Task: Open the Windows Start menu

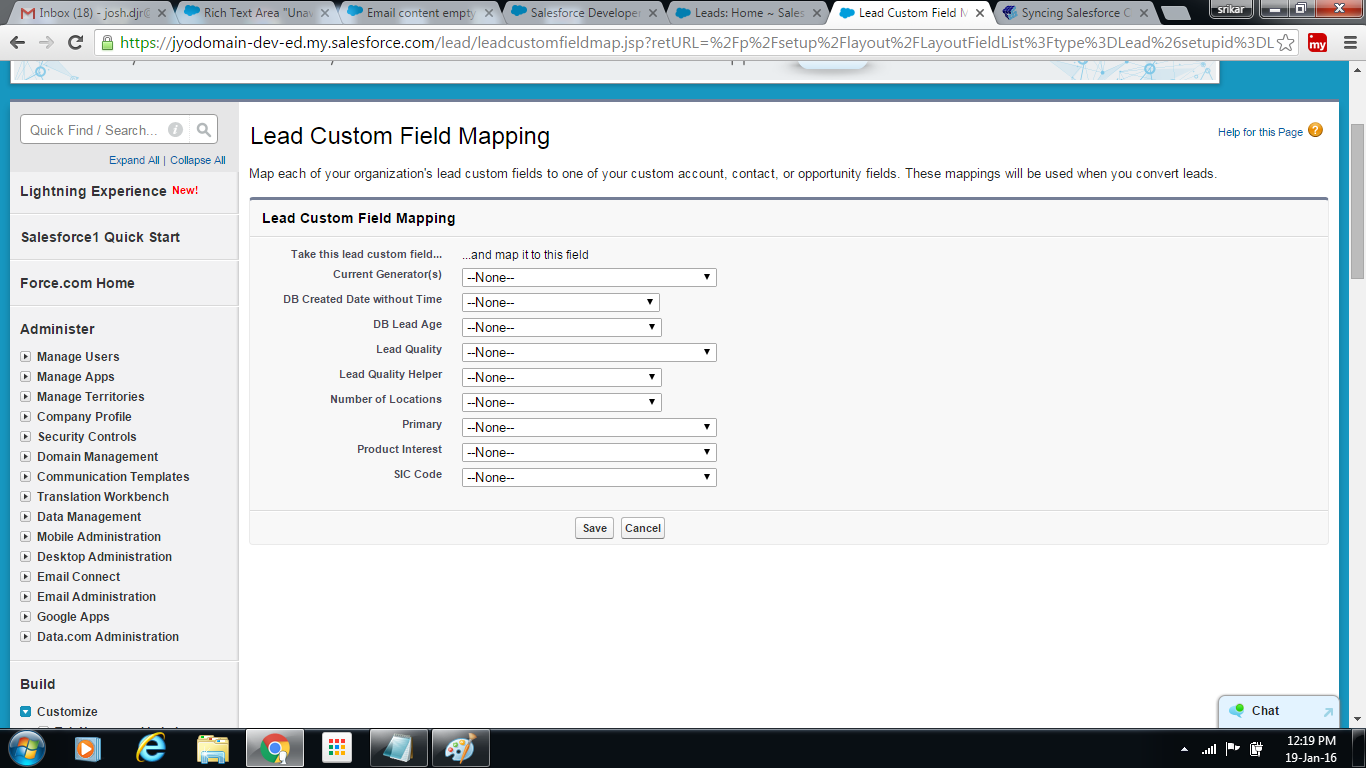Action: click(x=26, y=748)
